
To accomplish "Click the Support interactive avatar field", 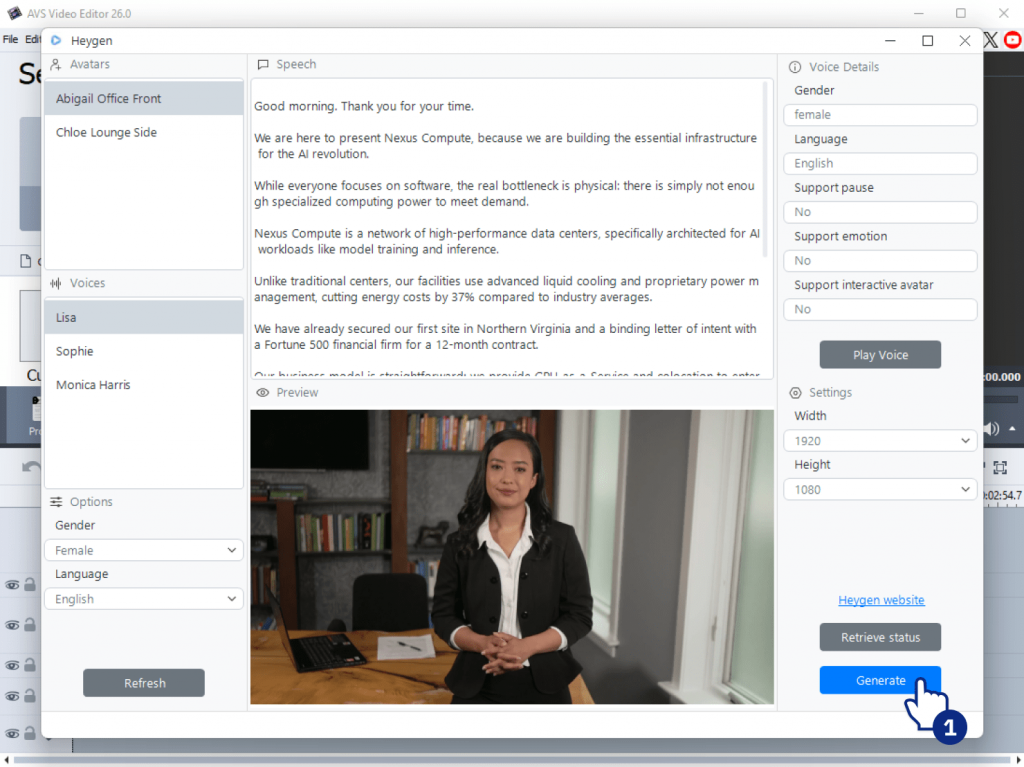I will [x=880, y=310].
